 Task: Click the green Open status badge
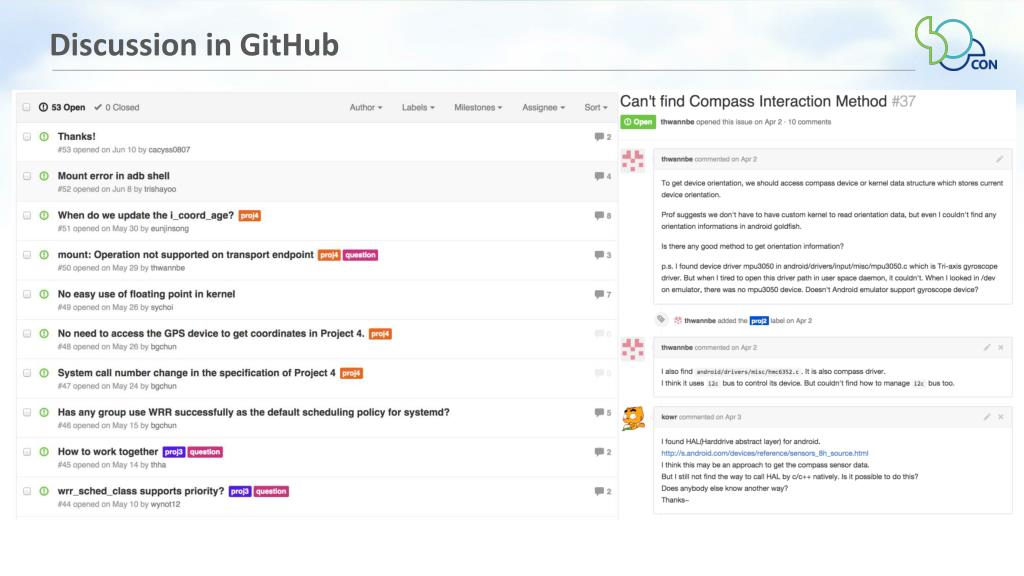pyautogui.click(x=638, y=122)
